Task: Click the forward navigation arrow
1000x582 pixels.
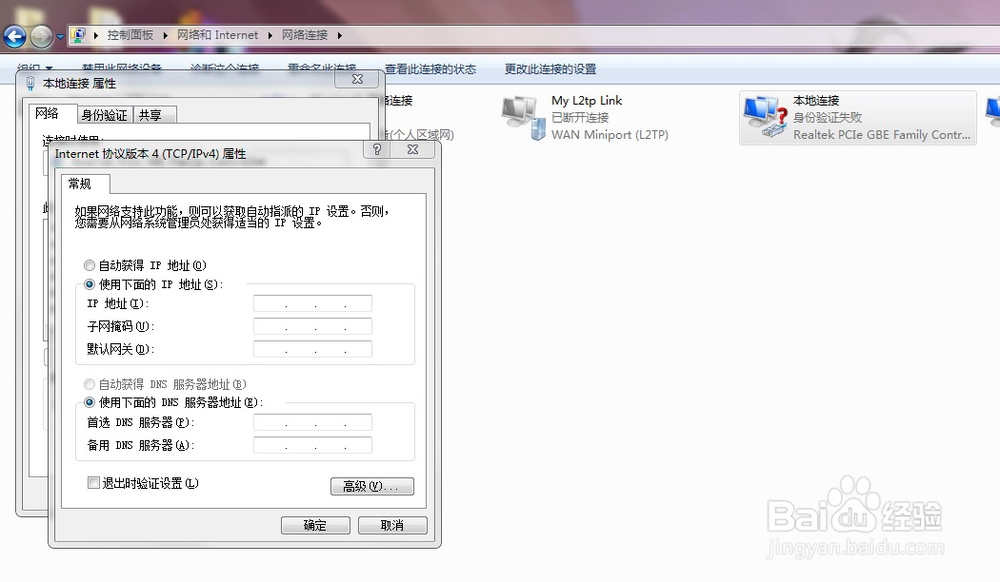Action: point(40,36)
